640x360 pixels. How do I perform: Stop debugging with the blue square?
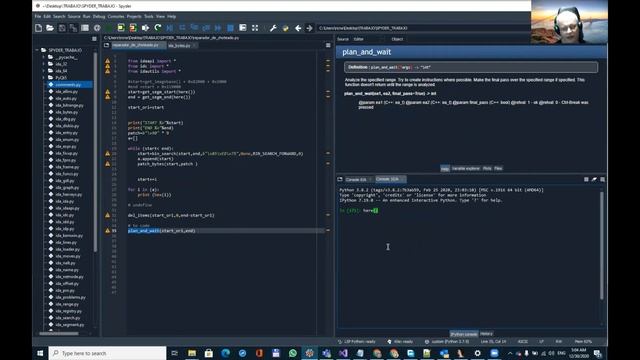[230, 28]
